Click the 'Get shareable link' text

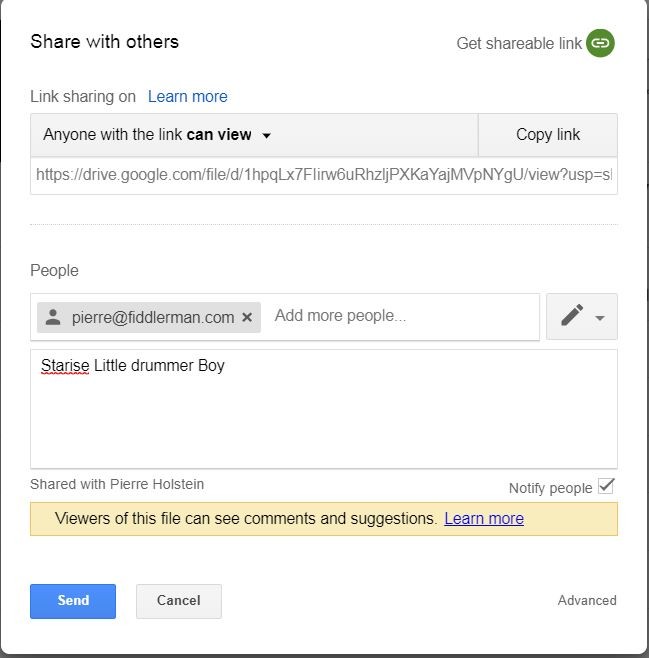click(519, 43)
